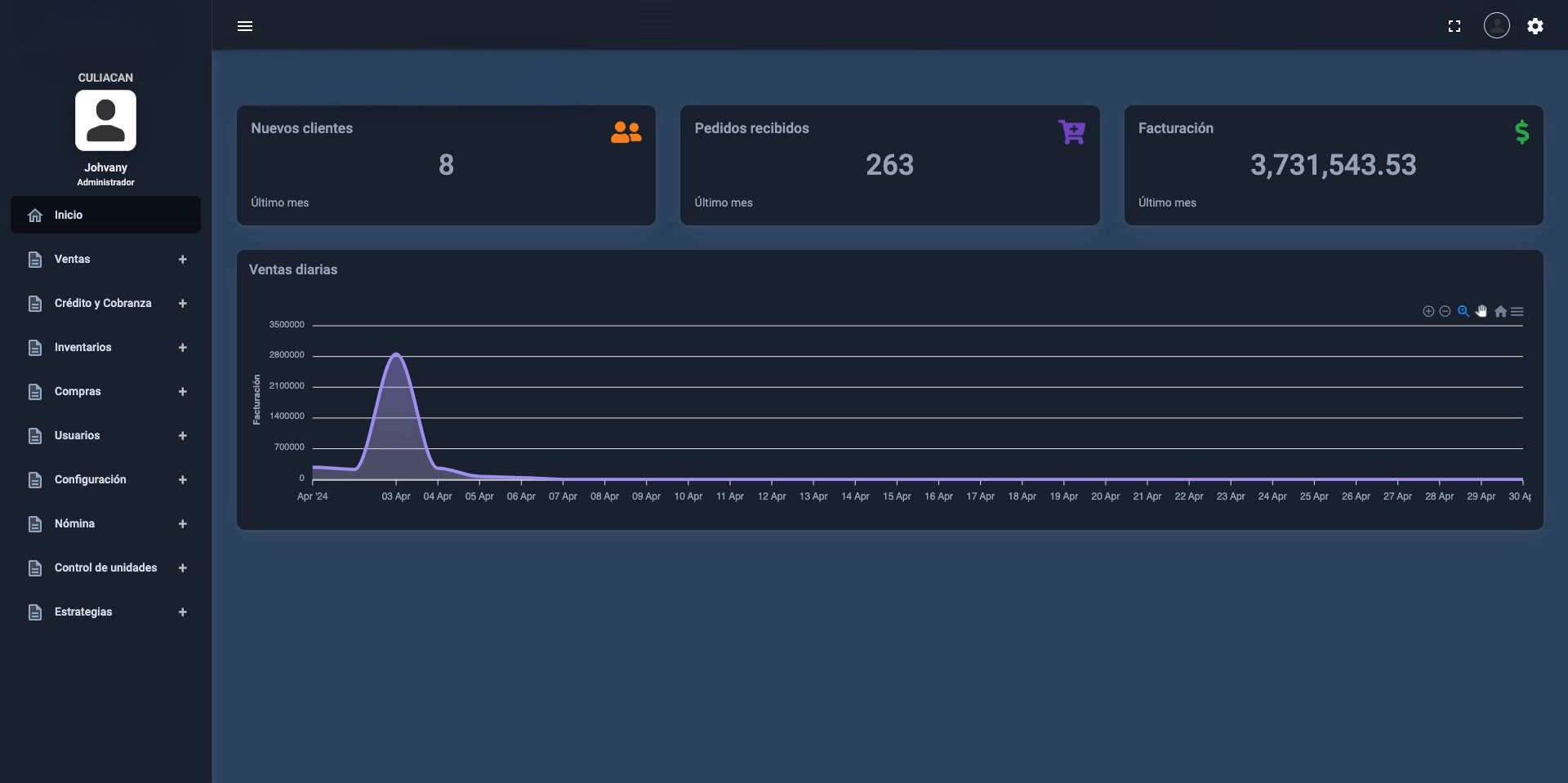Click the chart zoom in icon

[1428, 311]
